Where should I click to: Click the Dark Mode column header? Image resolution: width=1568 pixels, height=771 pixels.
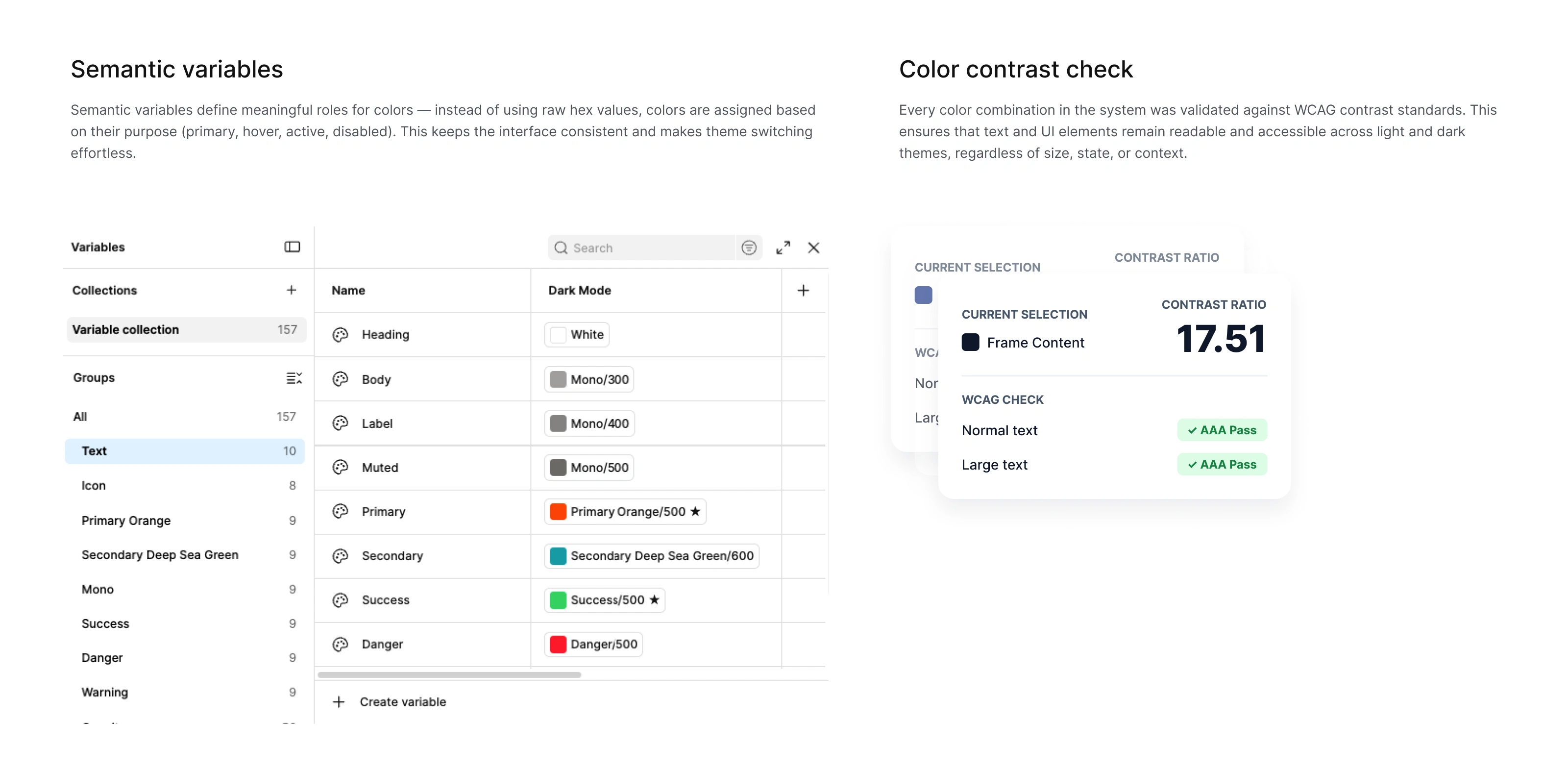tap(580, 291)
